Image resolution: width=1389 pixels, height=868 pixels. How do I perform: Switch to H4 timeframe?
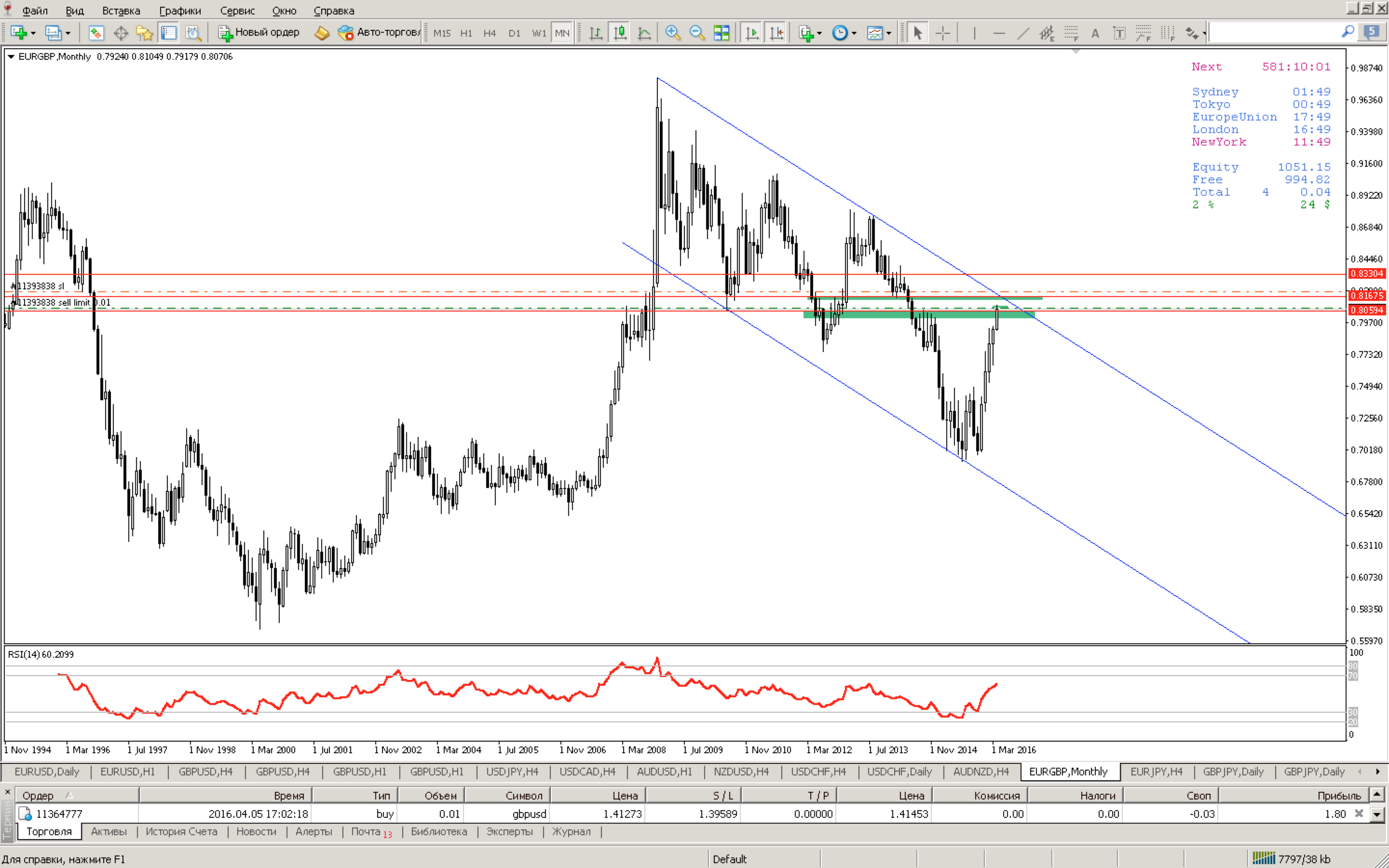(490, 33)
